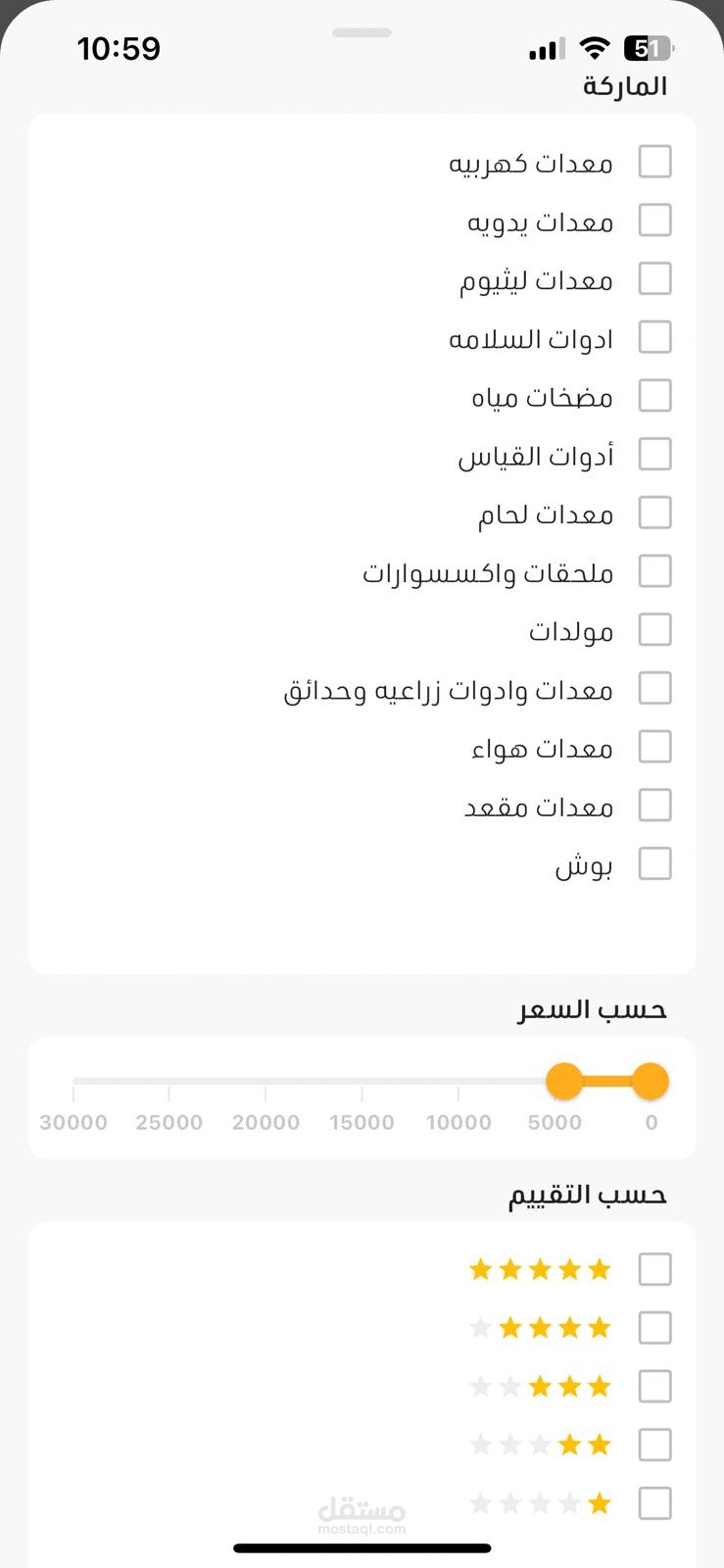
Task: Tap the sheet drag handle at top
Action: 362,32
